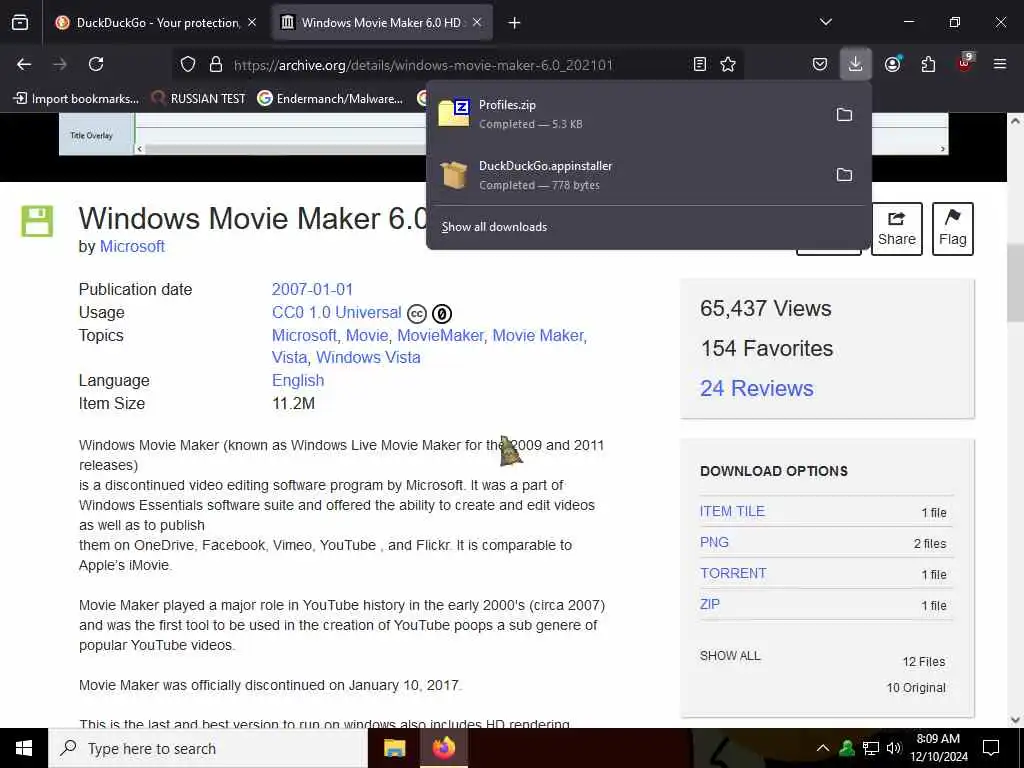Open uBlock extension icon with badge
The width and height of the screenshot is (1024, 768).
click(x=965, y=63)
